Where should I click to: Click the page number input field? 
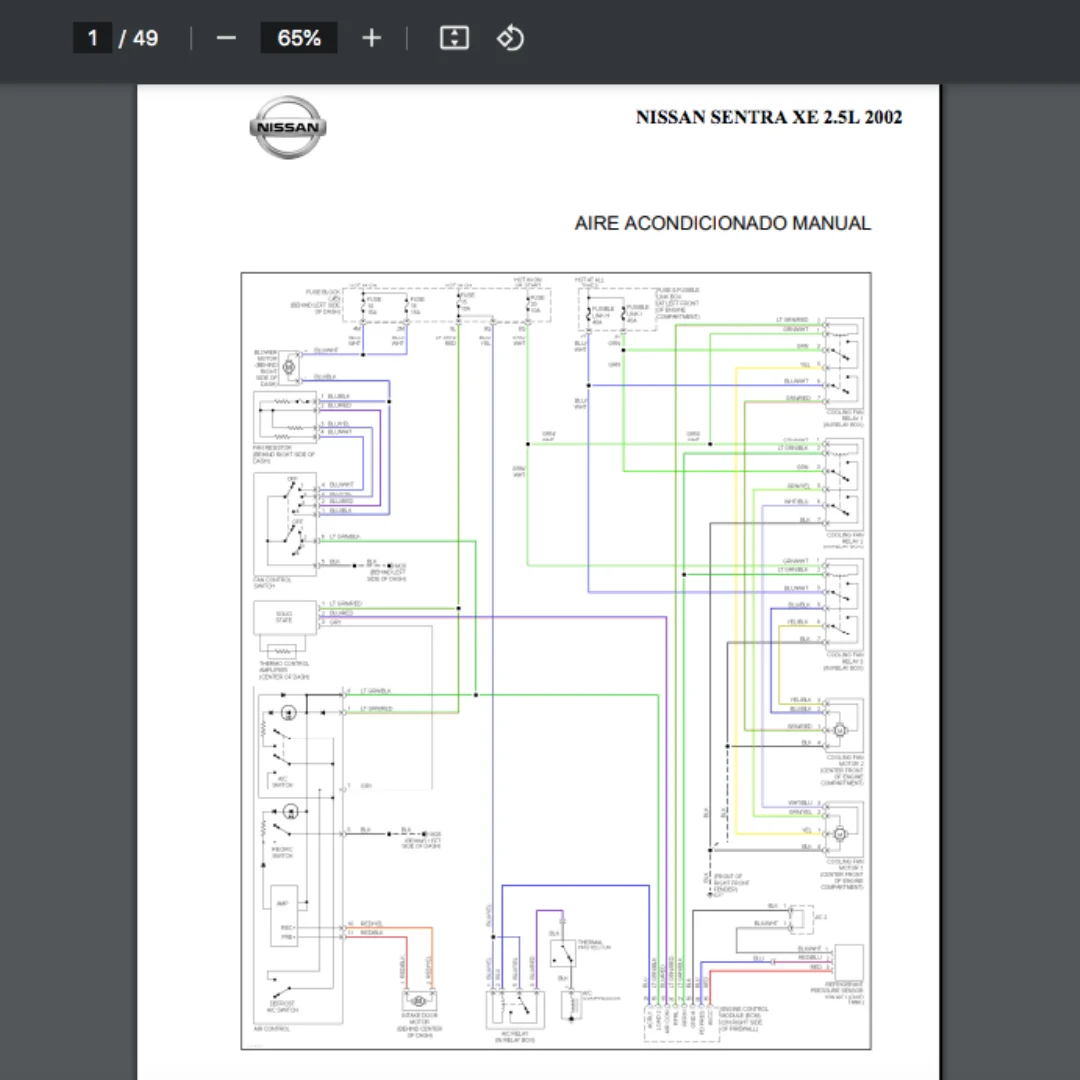92,38
